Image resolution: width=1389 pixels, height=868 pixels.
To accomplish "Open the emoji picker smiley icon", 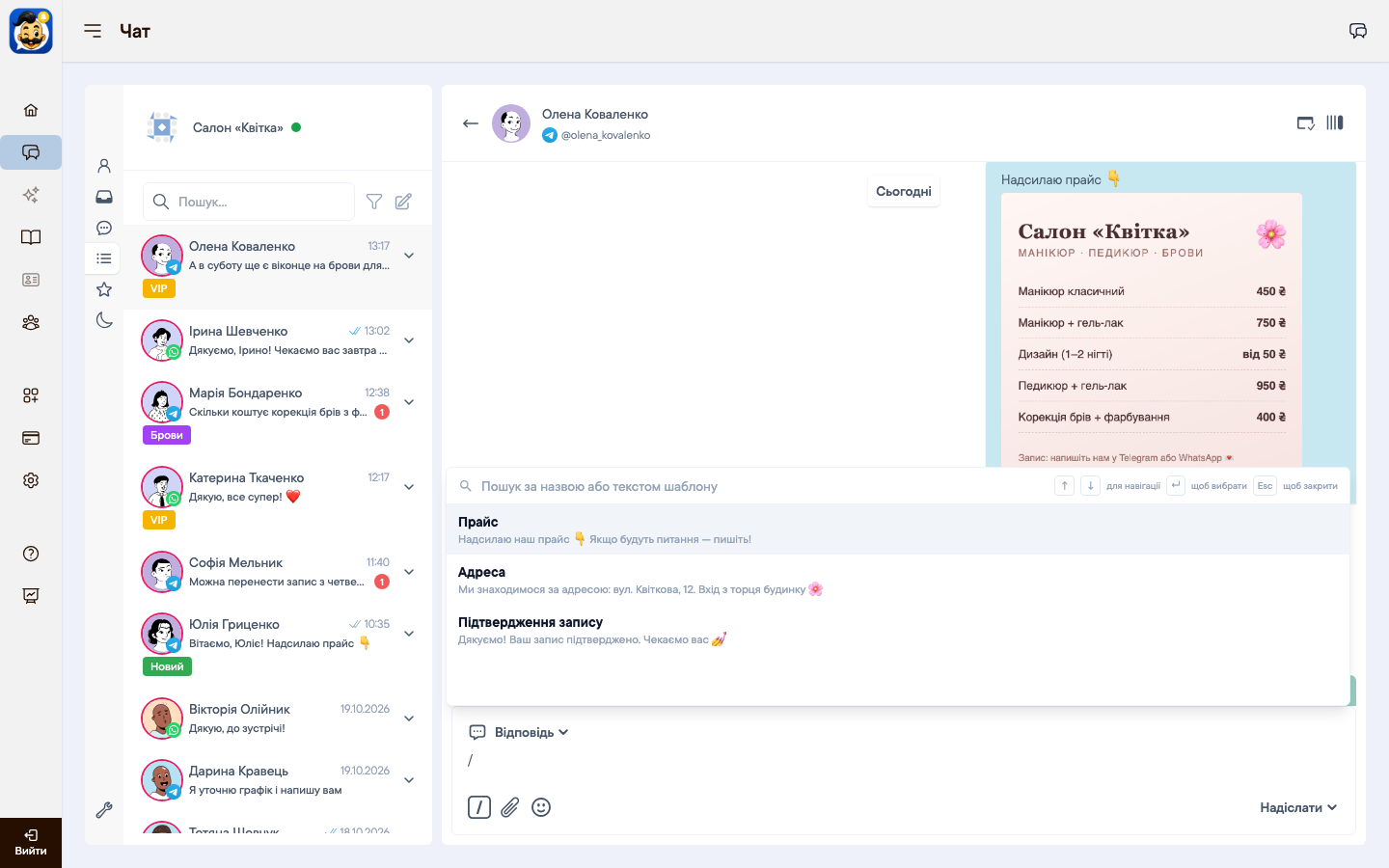I will (x=541, y=807).
